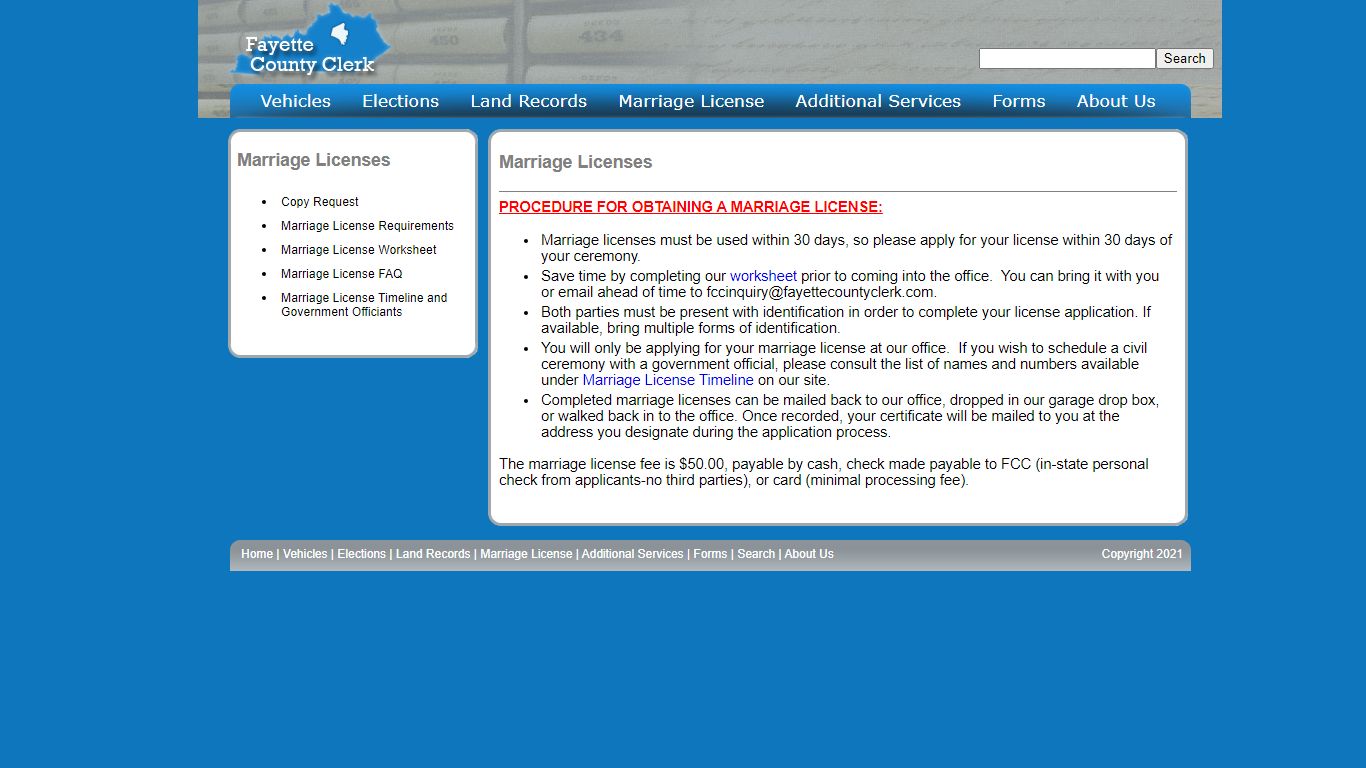Open Marriage License Timeline and Government Officiants
Viewport: 1366px width, 768px height.
pyautogui.click(x=364, y=305)
